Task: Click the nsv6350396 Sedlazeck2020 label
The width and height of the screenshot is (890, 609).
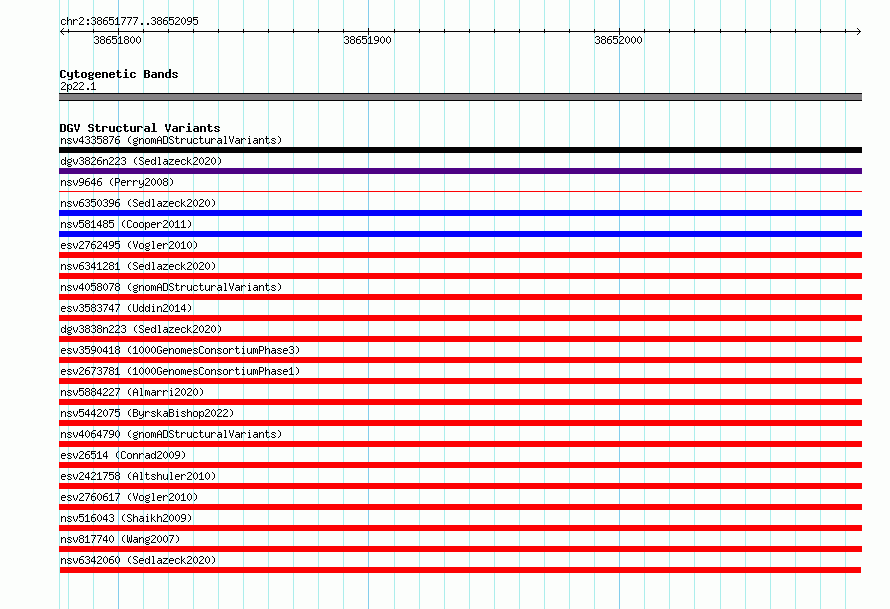Action: [x=138, y=203]
